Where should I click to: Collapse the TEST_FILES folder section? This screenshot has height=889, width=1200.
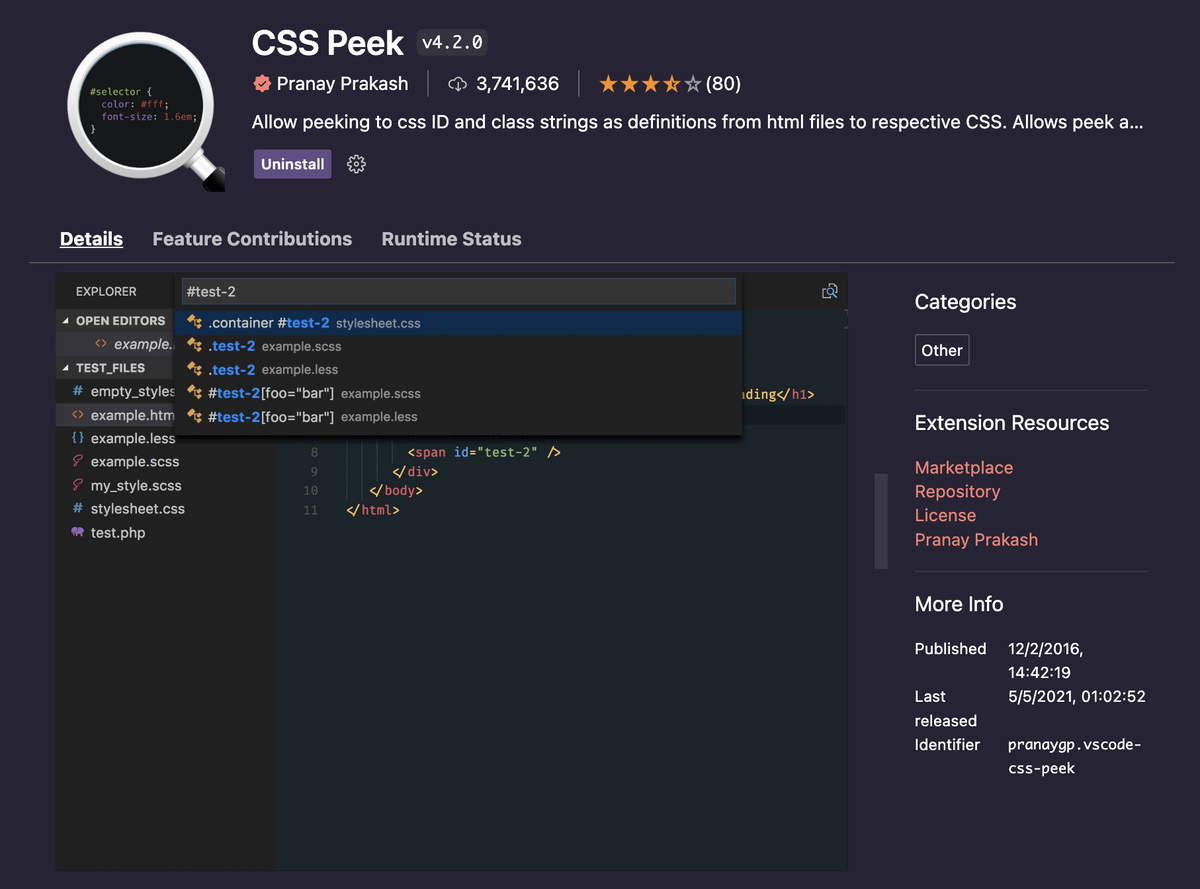(x=67, y=368)
